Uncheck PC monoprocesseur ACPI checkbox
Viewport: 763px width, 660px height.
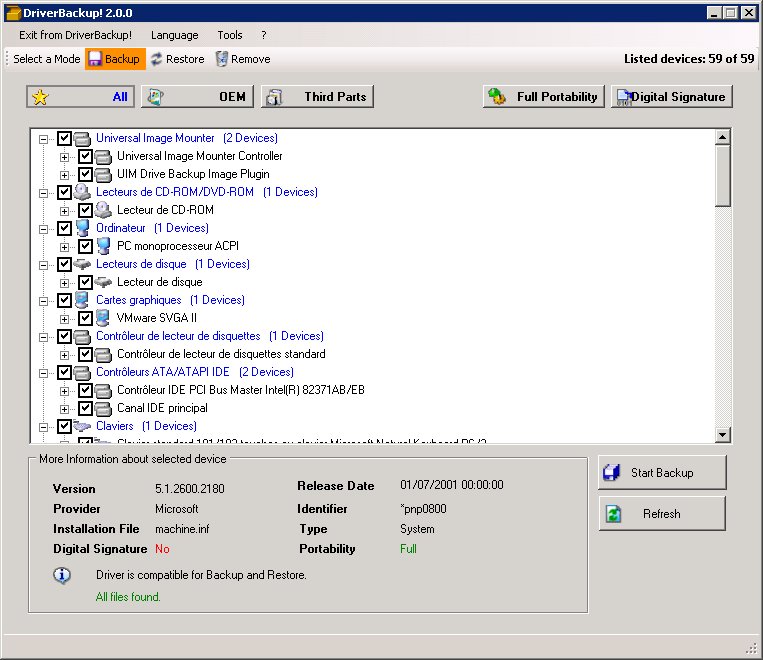pyautogui.click(x=85, y=246)
